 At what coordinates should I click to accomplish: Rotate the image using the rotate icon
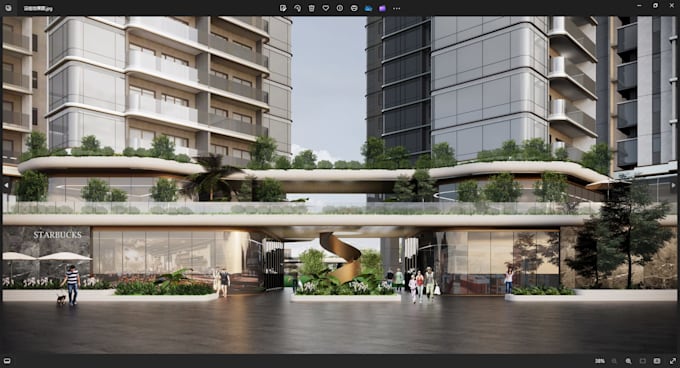click(x=297, y=8)
